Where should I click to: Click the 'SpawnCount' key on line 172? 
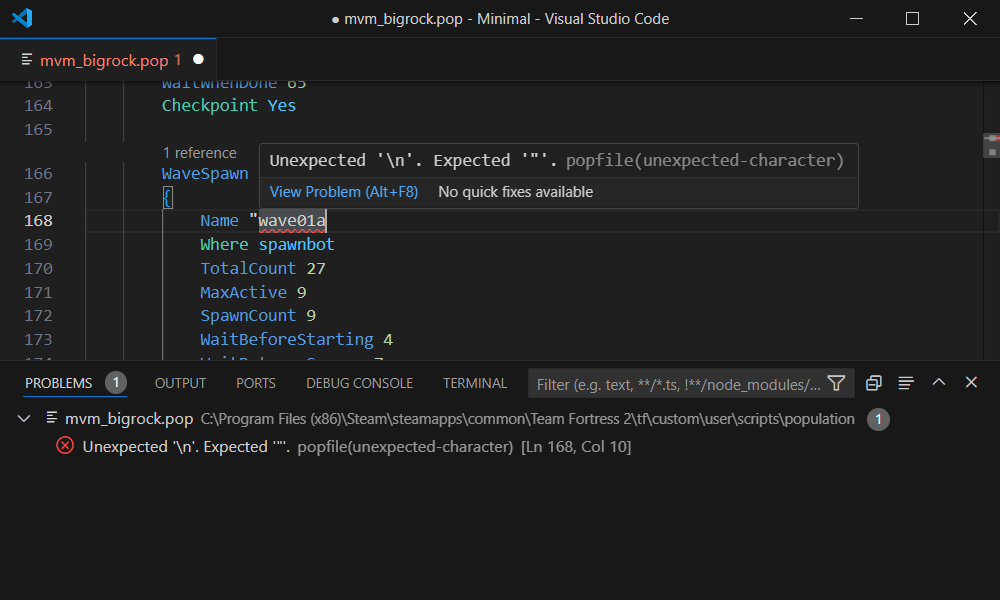pyautogui.click(x=248, y=316)
